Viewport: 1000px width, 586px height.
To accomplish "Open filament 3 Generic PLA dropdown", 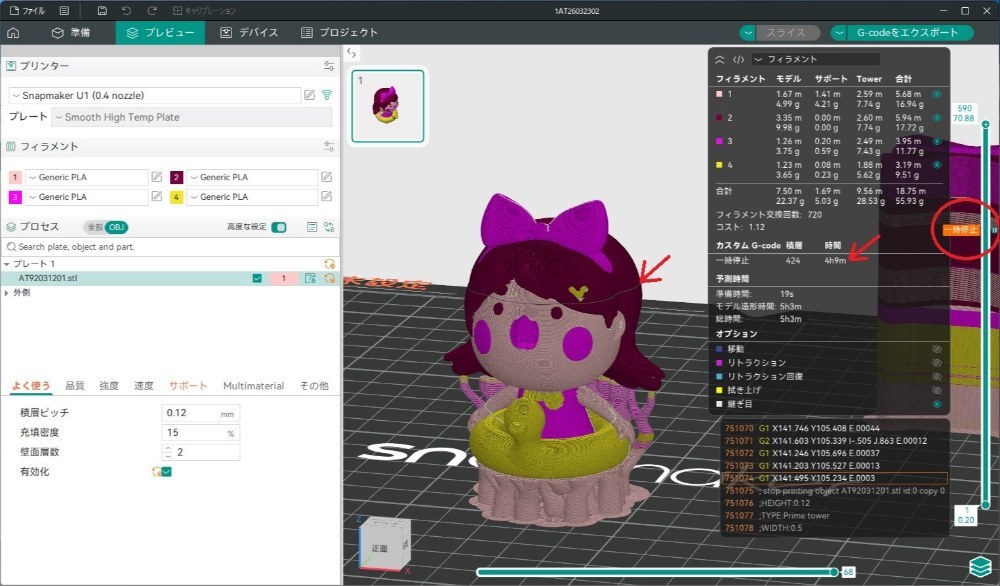I will click(x=86, y=197).
